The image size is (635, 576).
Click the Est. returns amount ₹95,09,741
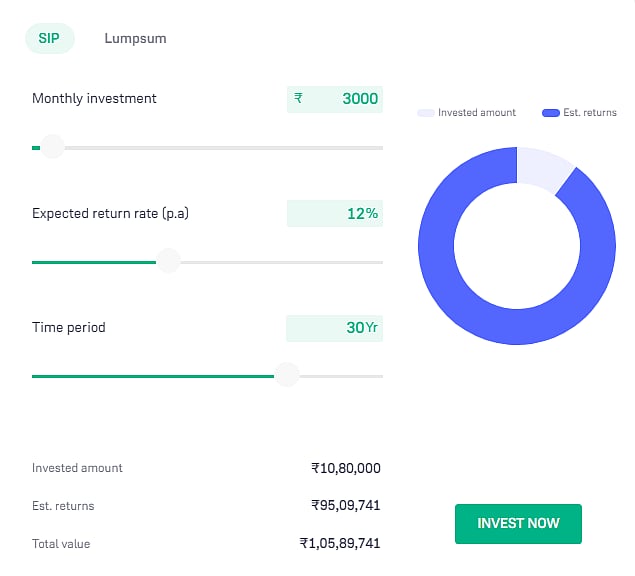point(345,506)
